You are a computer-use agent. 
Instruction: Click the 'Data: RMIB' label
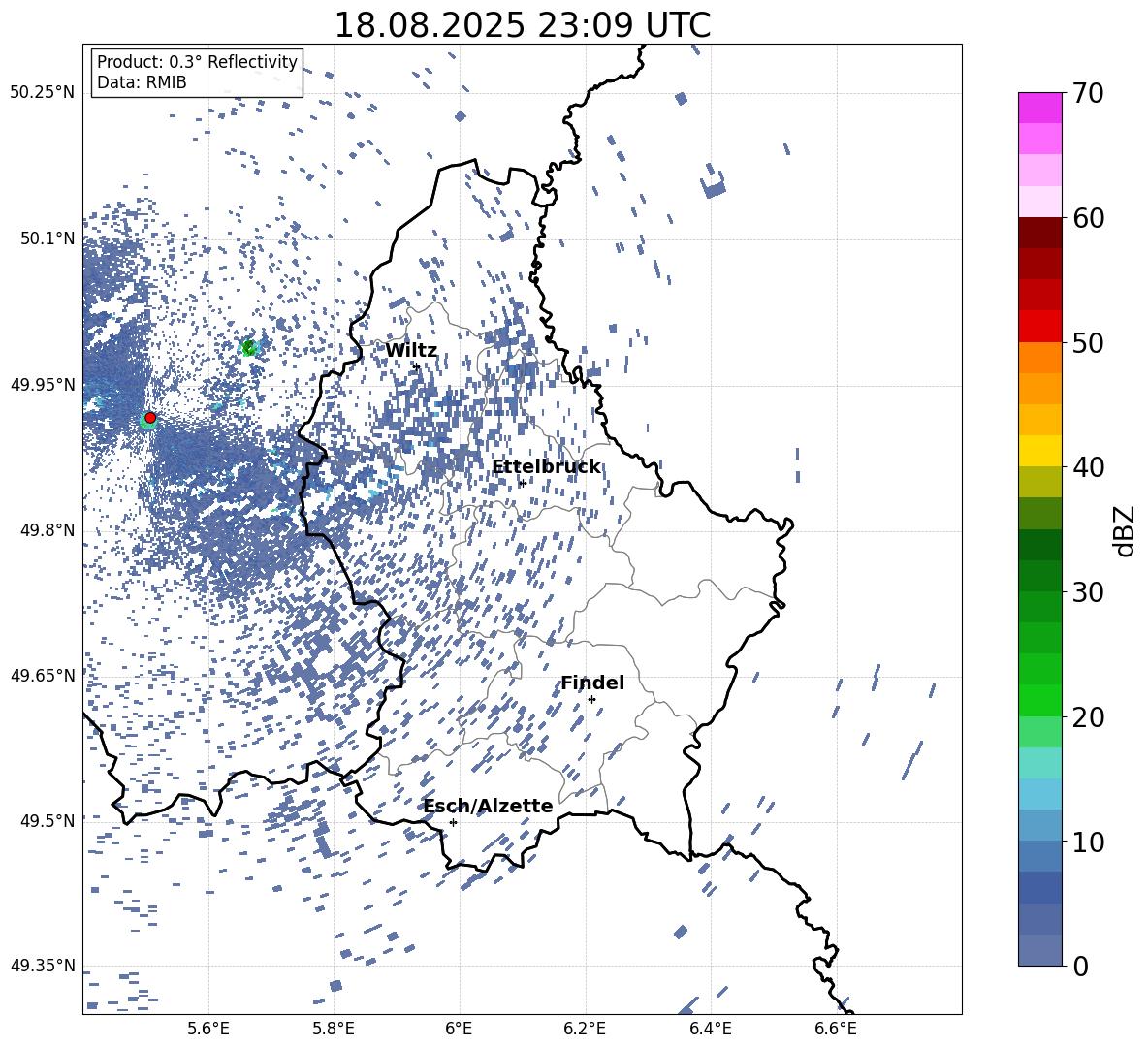142,82
